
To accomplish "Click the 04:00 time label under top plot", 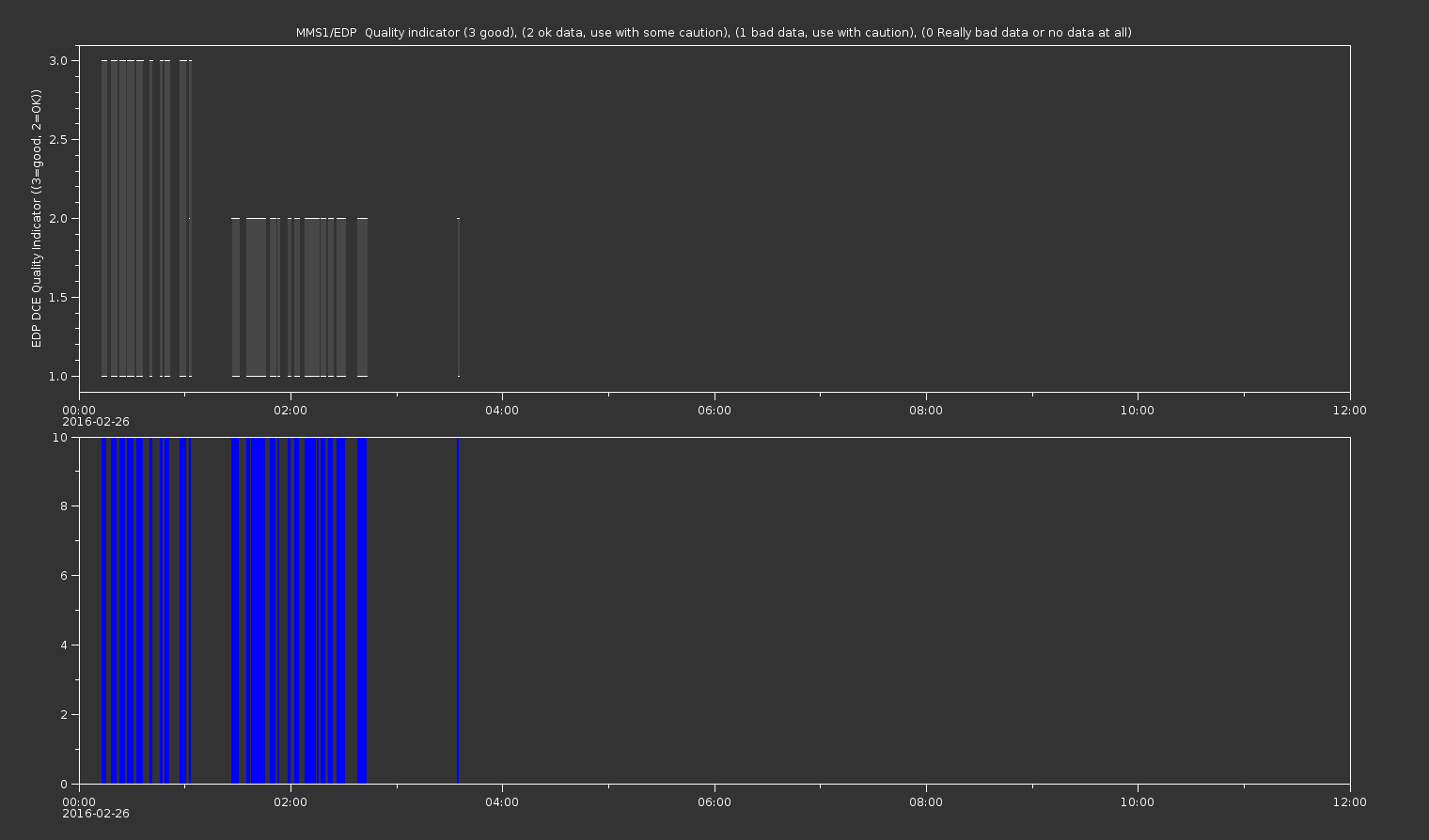I will 502,411.
